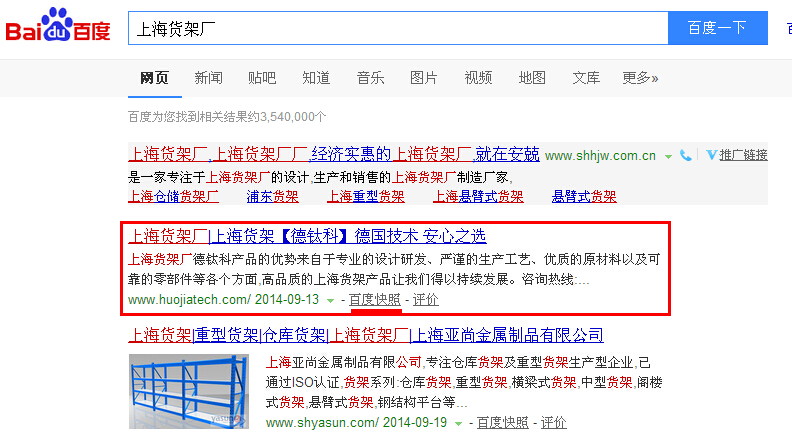Open the ad result titled 就在安兢
Viewport: 792px width, 448px height.
pos(334,154)
